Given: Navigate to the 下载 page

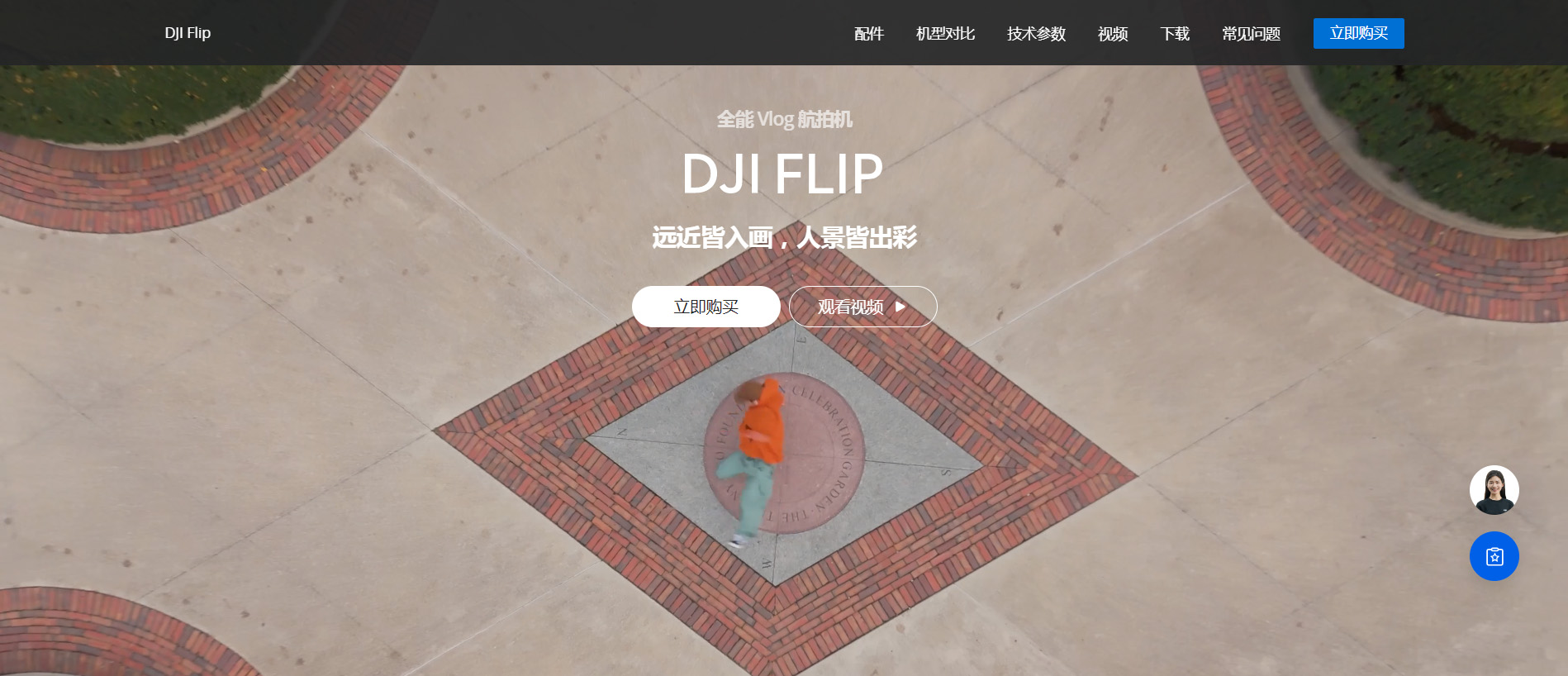Looking at the screenshot, I should click(1175, 34).
